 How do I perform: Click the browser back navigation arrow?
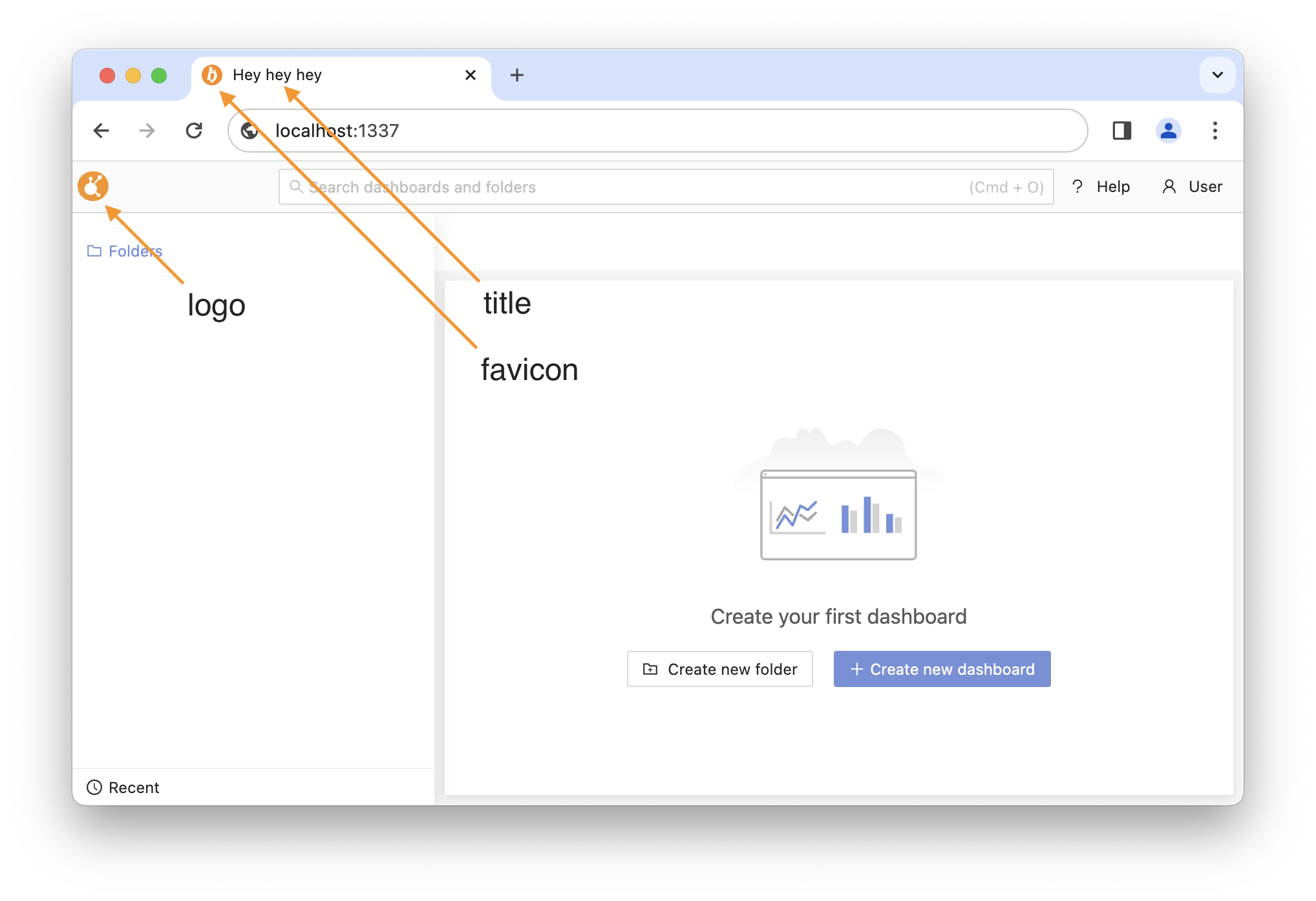pyautogui.click(x=100, y=130)
